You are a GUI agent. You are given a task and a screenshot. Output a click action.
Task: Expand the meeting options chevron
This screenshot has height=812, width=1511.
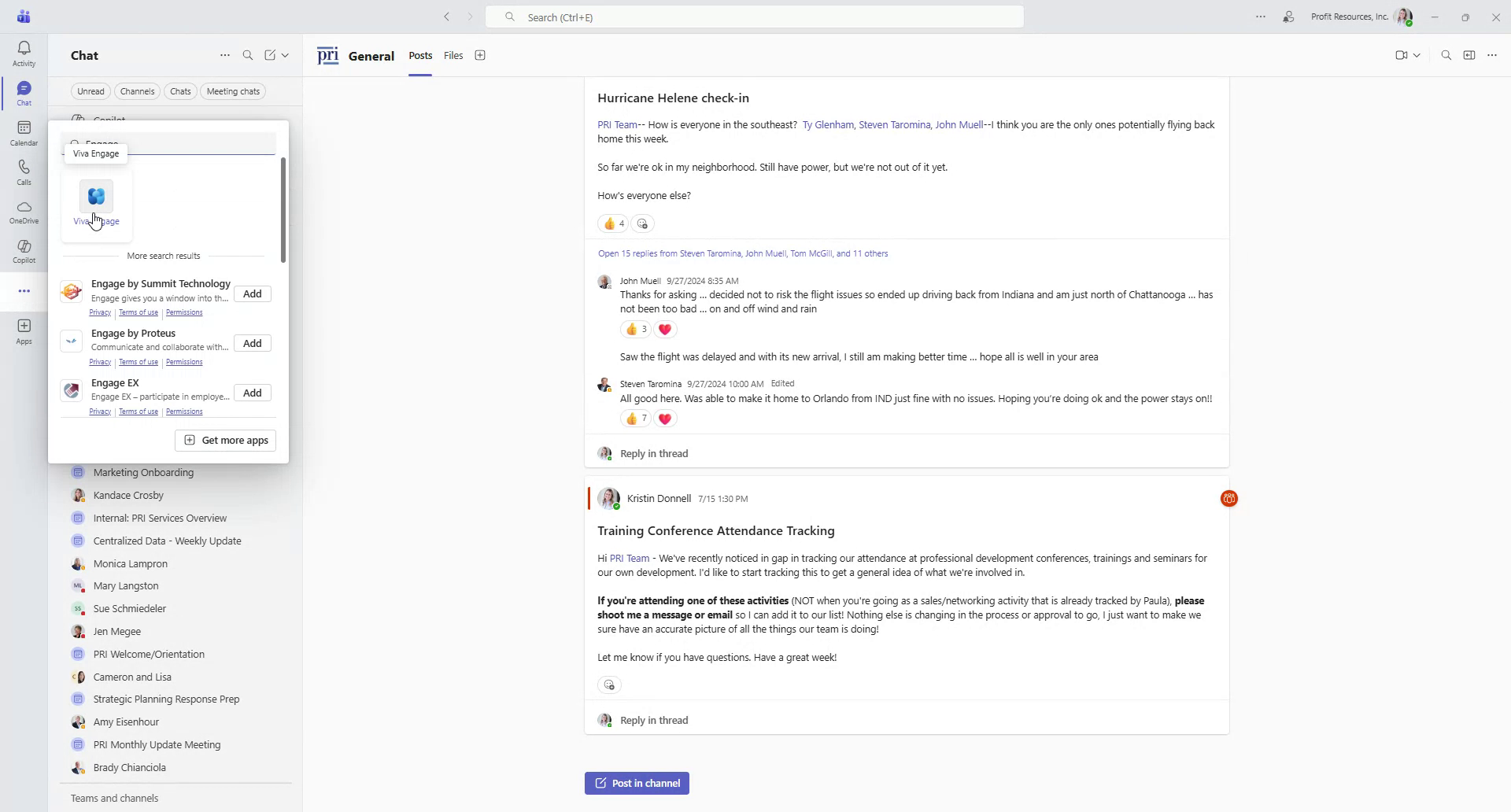(1417, 55)
